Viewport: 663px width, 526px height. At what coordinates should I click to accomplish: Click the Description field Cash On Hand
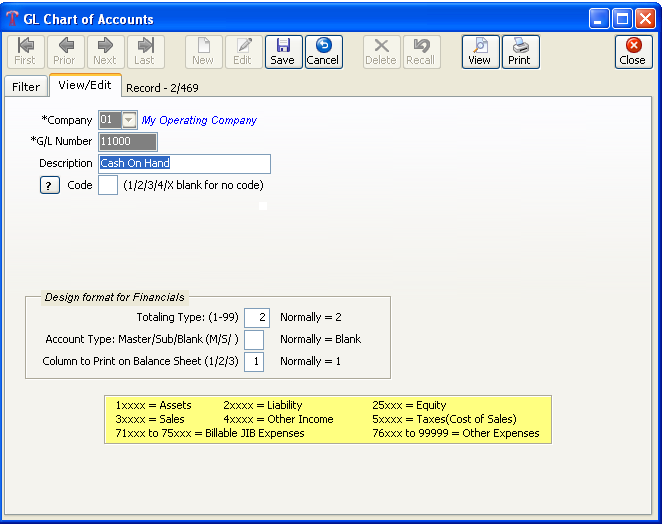pos(184,164)
